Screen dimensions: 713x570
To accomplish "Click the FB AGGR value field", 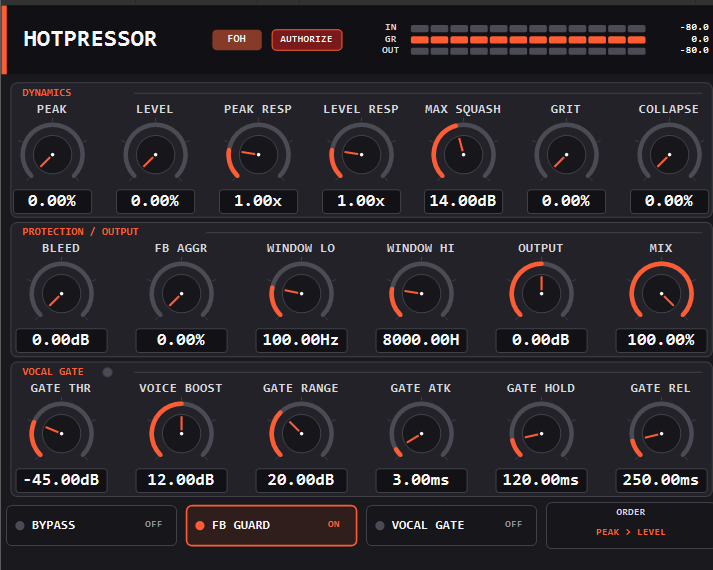I will 181,340.
